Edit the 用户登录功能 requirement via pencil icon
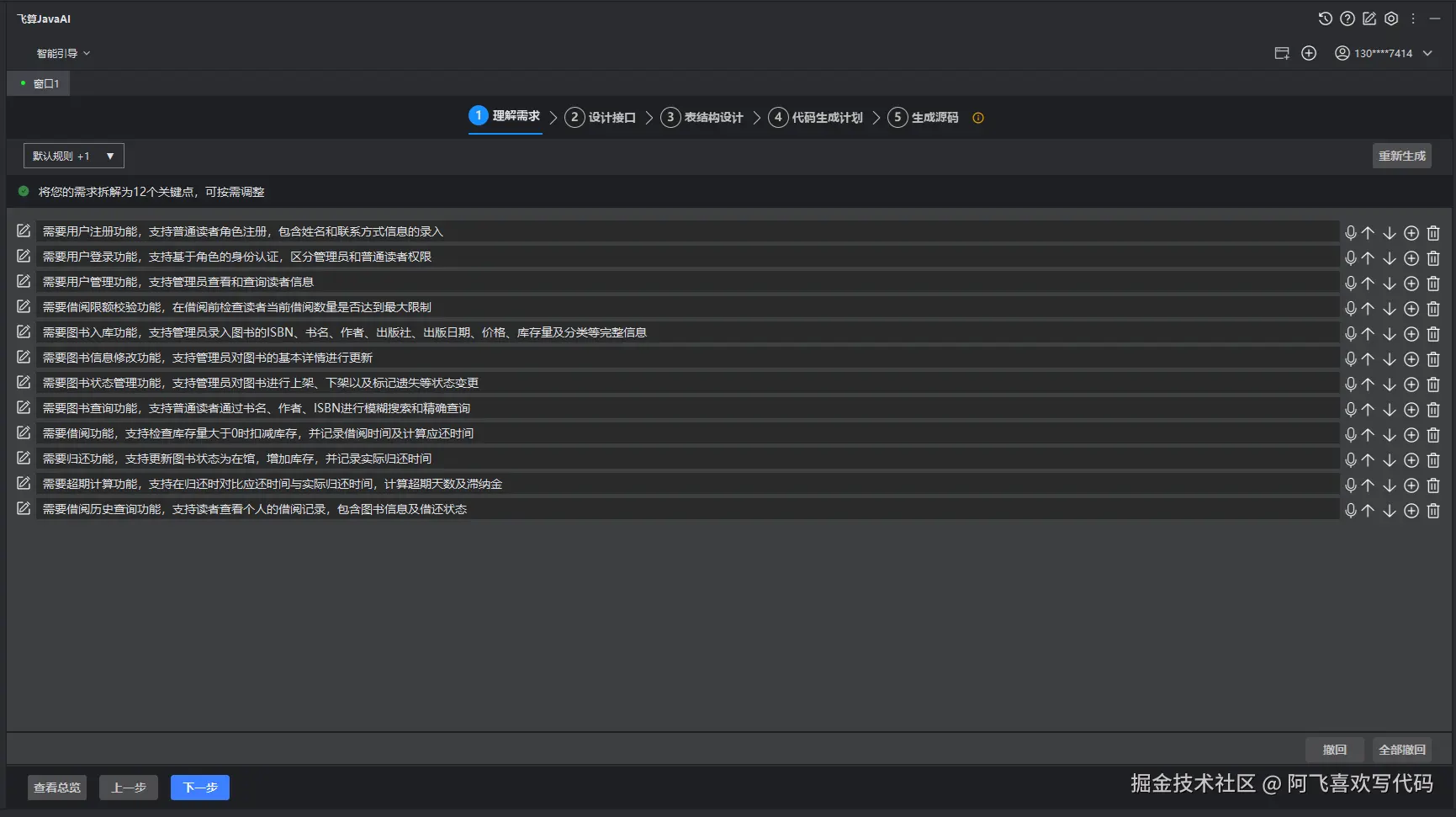 (24, 256)
